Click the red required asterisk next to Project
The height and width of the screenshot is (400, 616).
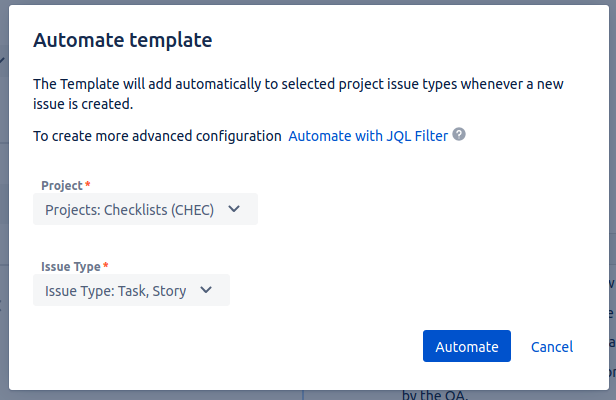[87, 186]
